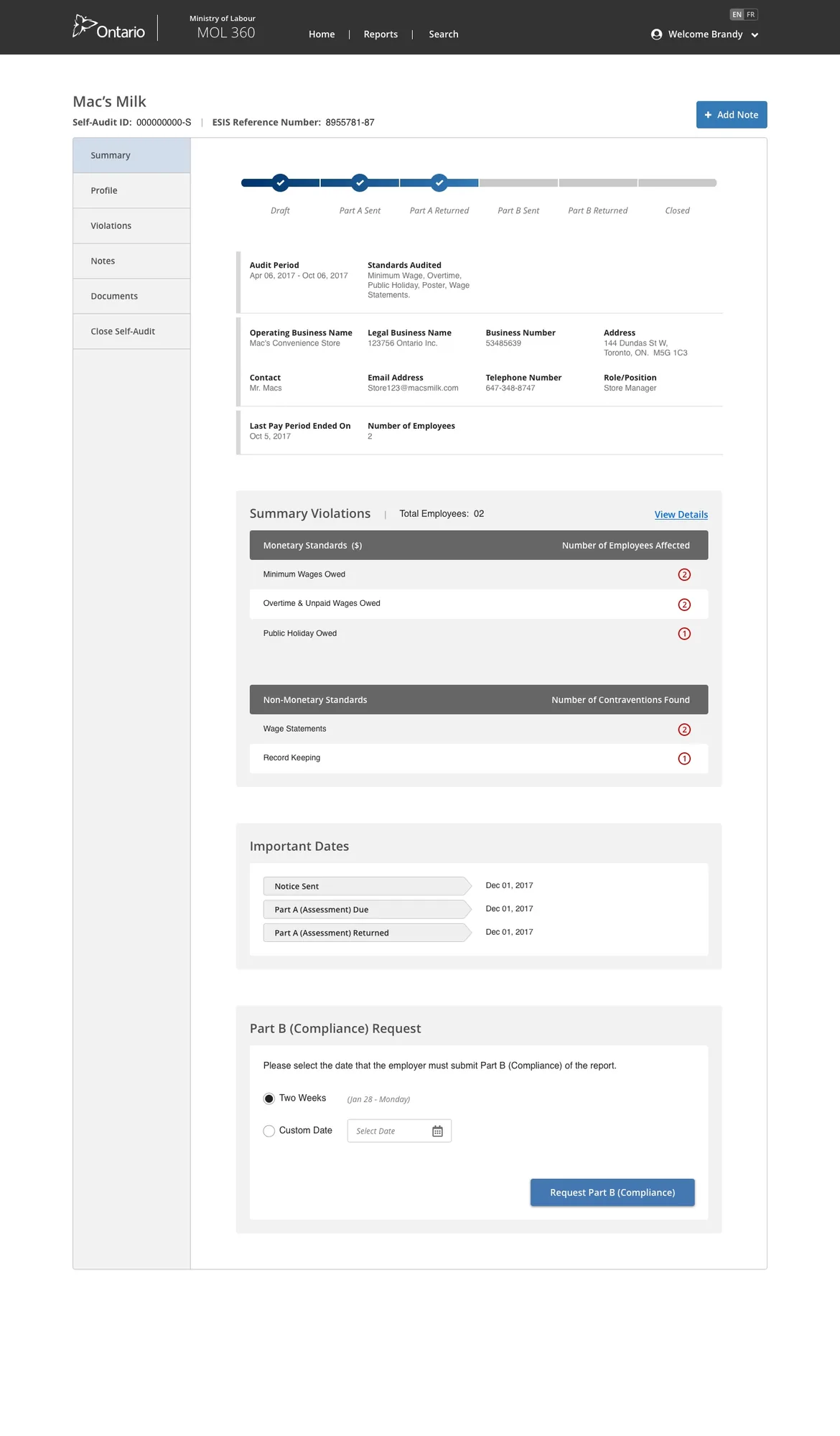
Task: Select the Summary sidebar tab
Action: (131, 155)
